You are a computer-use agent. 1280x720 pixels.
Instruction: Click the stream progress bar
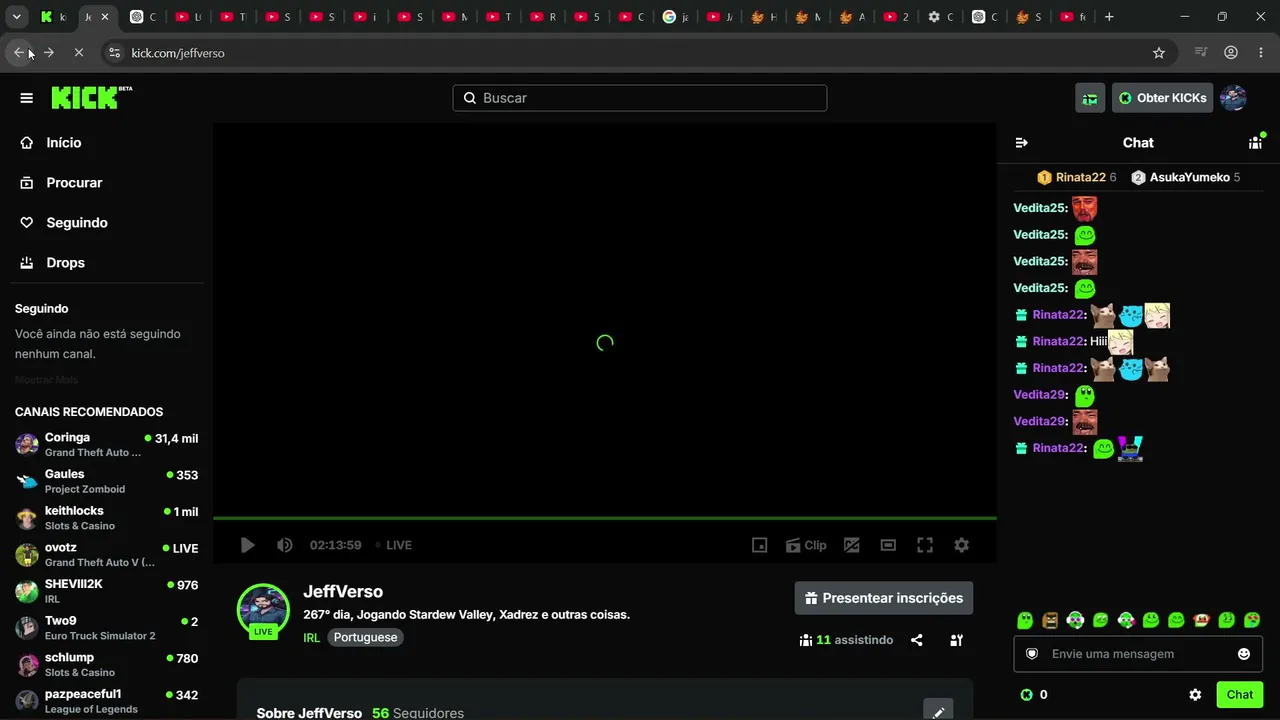click(605, 518)
